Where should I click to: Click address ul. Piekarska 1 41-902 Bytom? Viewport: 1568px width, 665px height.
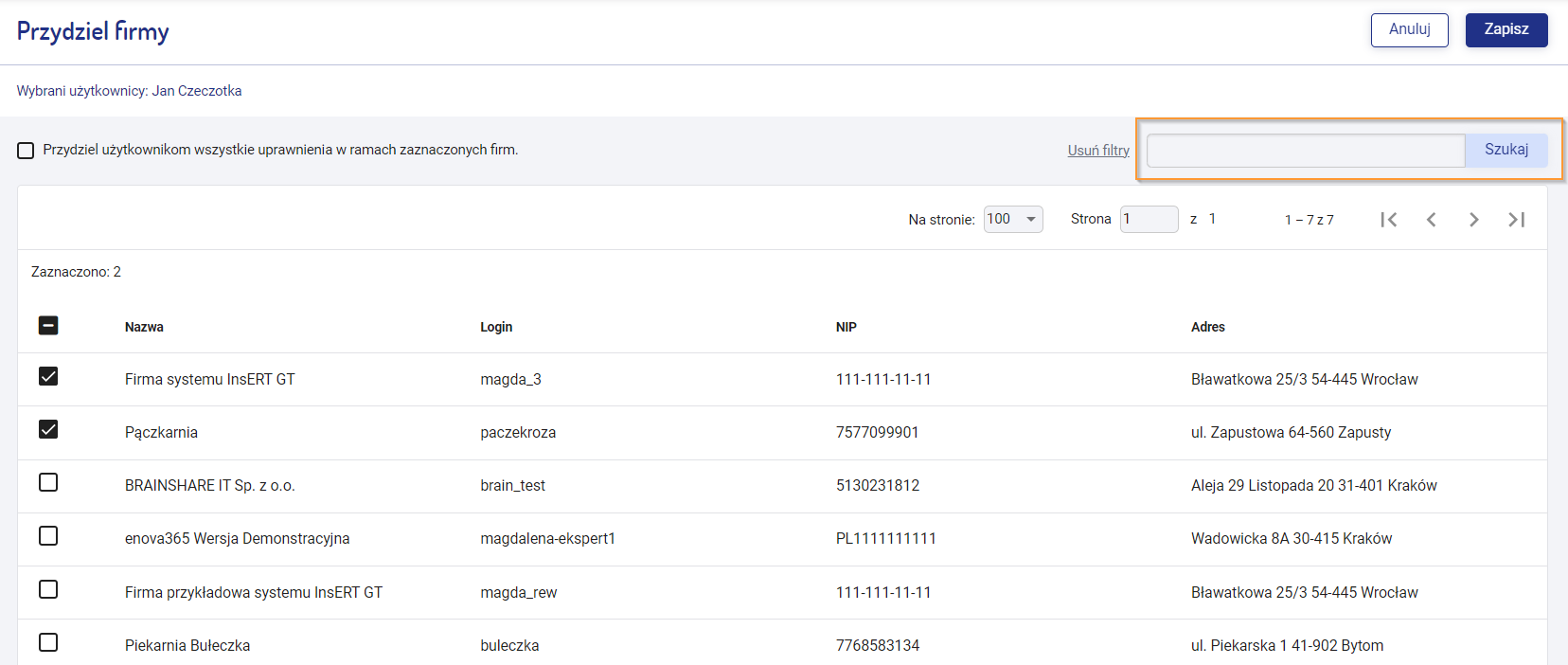(x=1288, y=645)
